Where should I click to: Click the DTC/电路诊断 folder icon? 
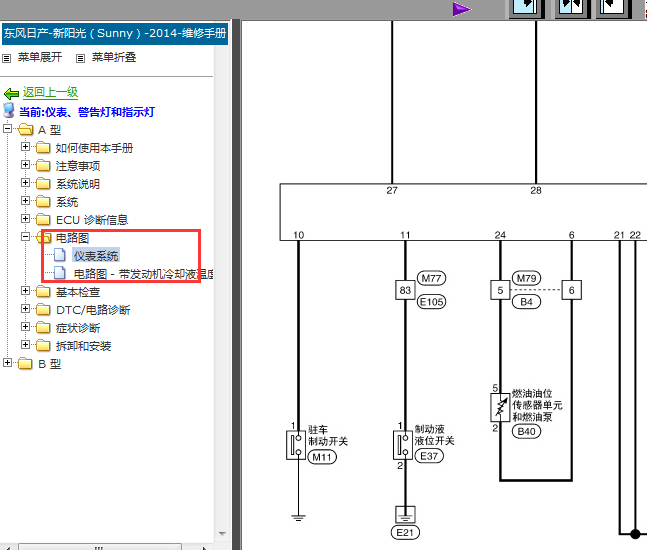(43, 309)
